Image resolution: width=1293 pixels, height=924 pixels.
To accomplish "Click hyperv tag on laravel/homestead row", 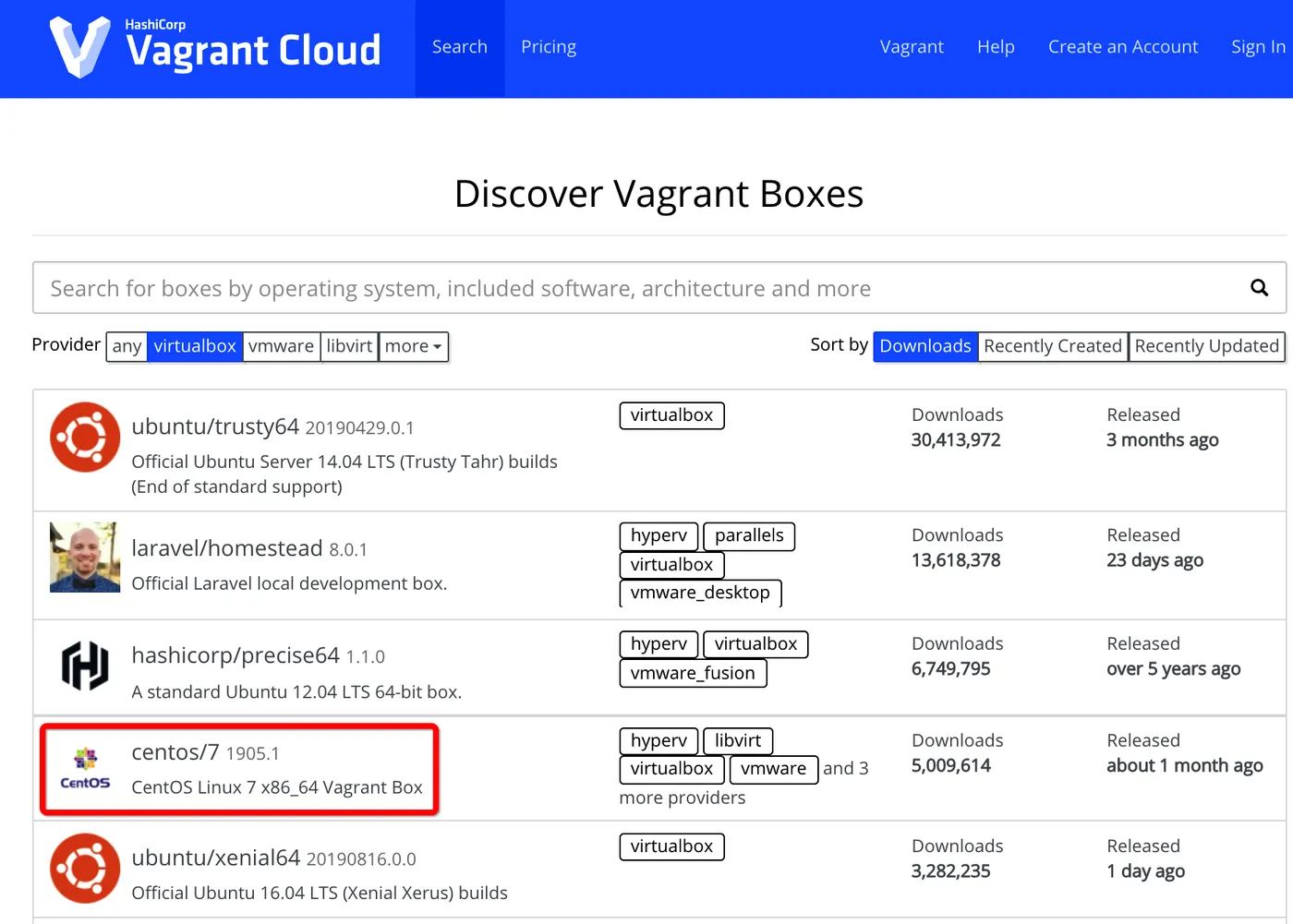I will click(x=659, y=535).
